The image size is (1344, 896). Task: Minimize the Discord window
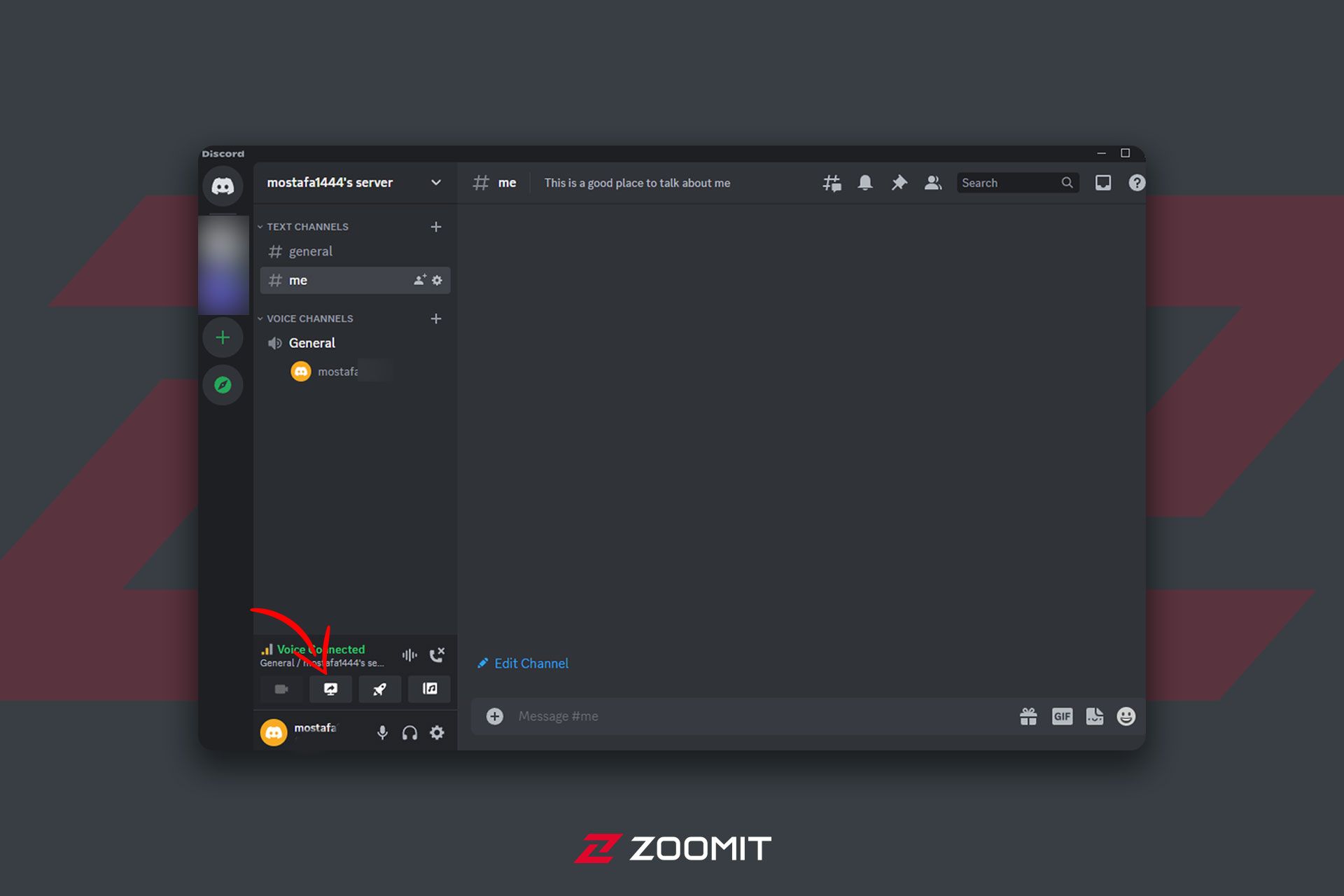(x=1101, y=153)
